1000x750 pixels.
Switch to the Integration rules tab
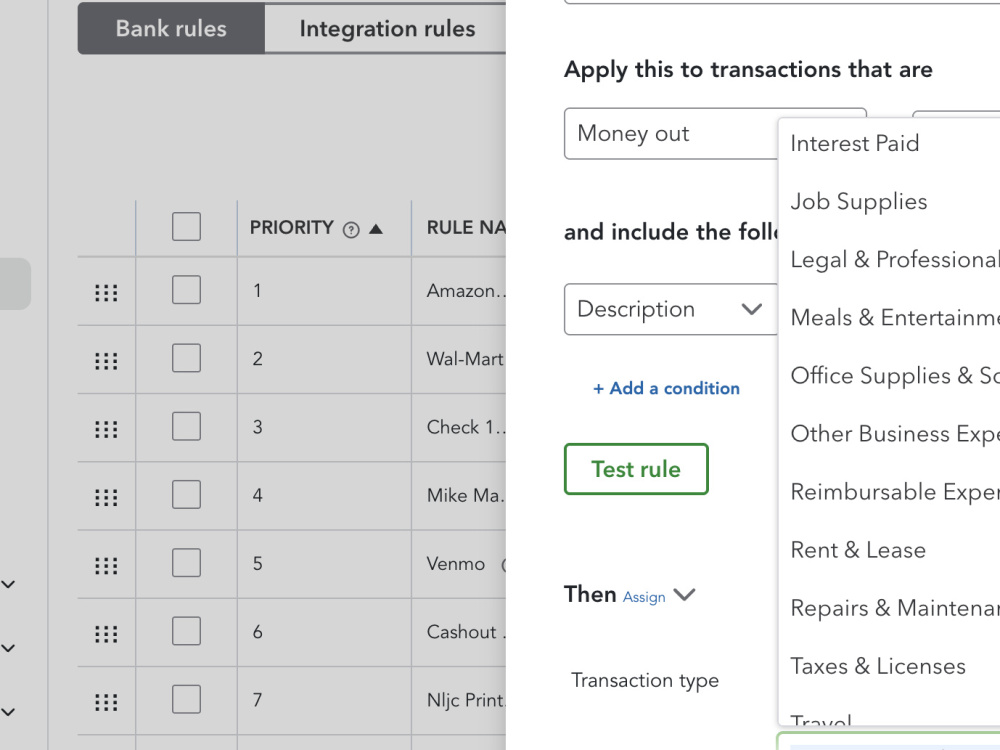tap(386, 29)
